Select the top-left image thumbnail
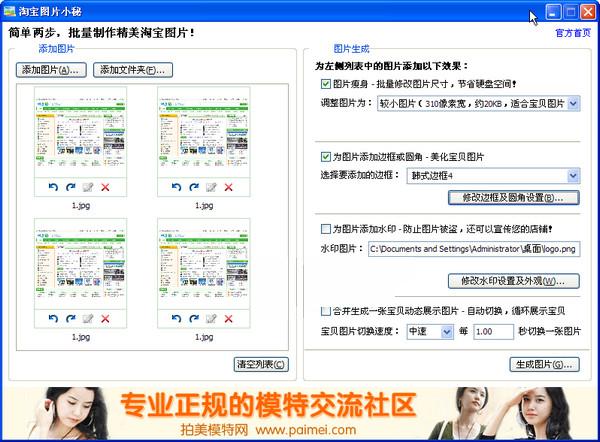 coord(80,132)
